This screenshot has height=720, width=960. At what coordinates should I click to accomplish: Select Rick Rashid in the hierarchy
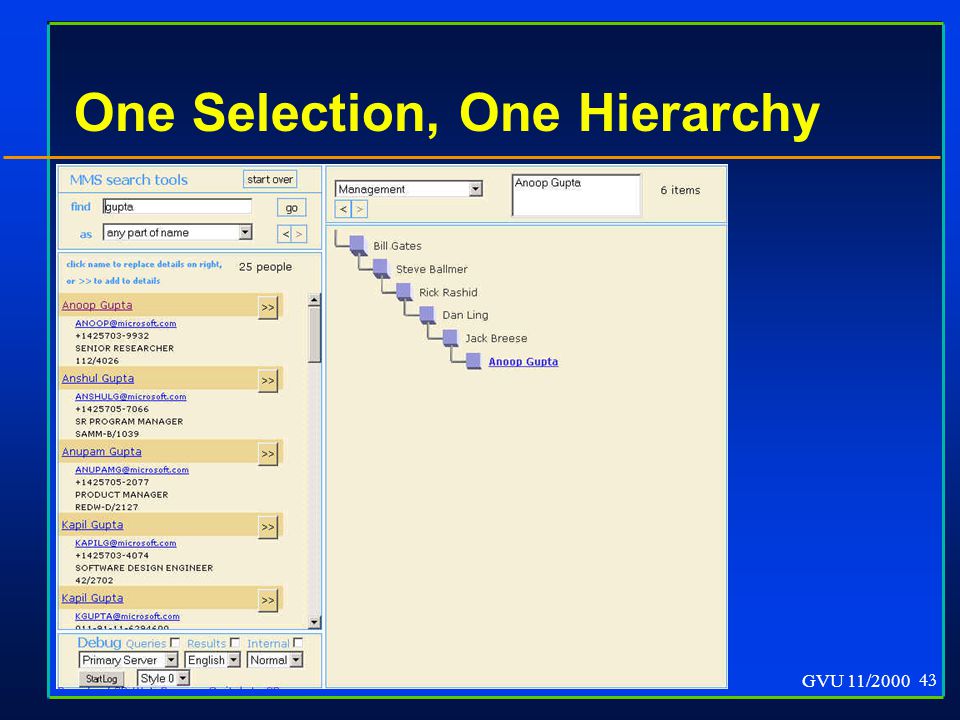(x=448, y=292)
